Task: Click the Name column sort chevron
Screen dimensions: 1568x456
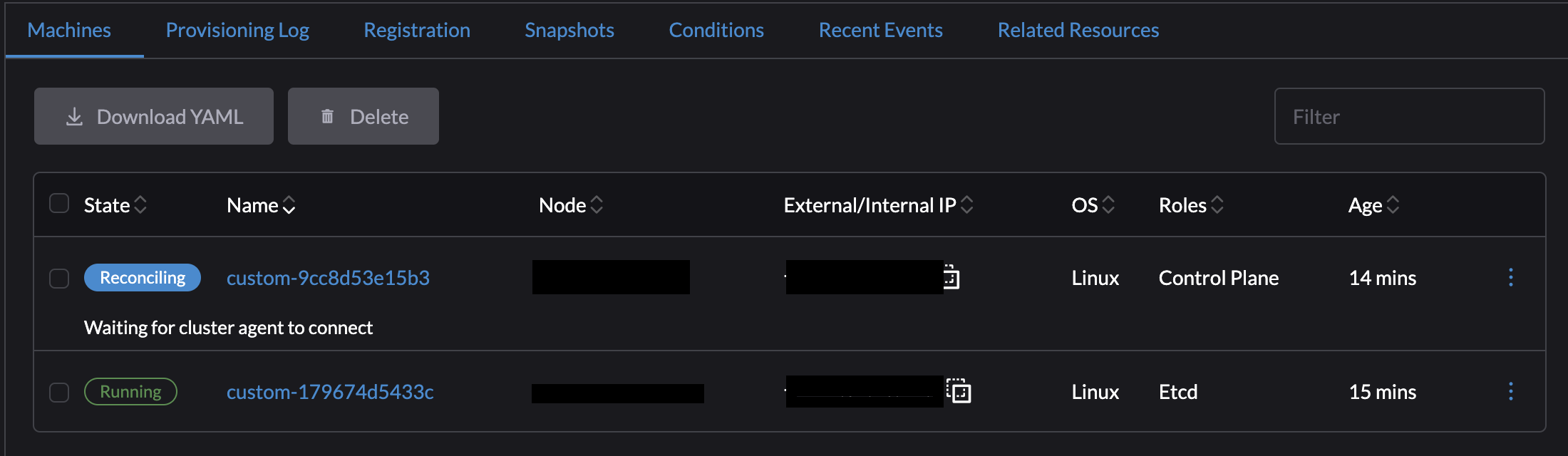Action: click(x=289, y=207)
